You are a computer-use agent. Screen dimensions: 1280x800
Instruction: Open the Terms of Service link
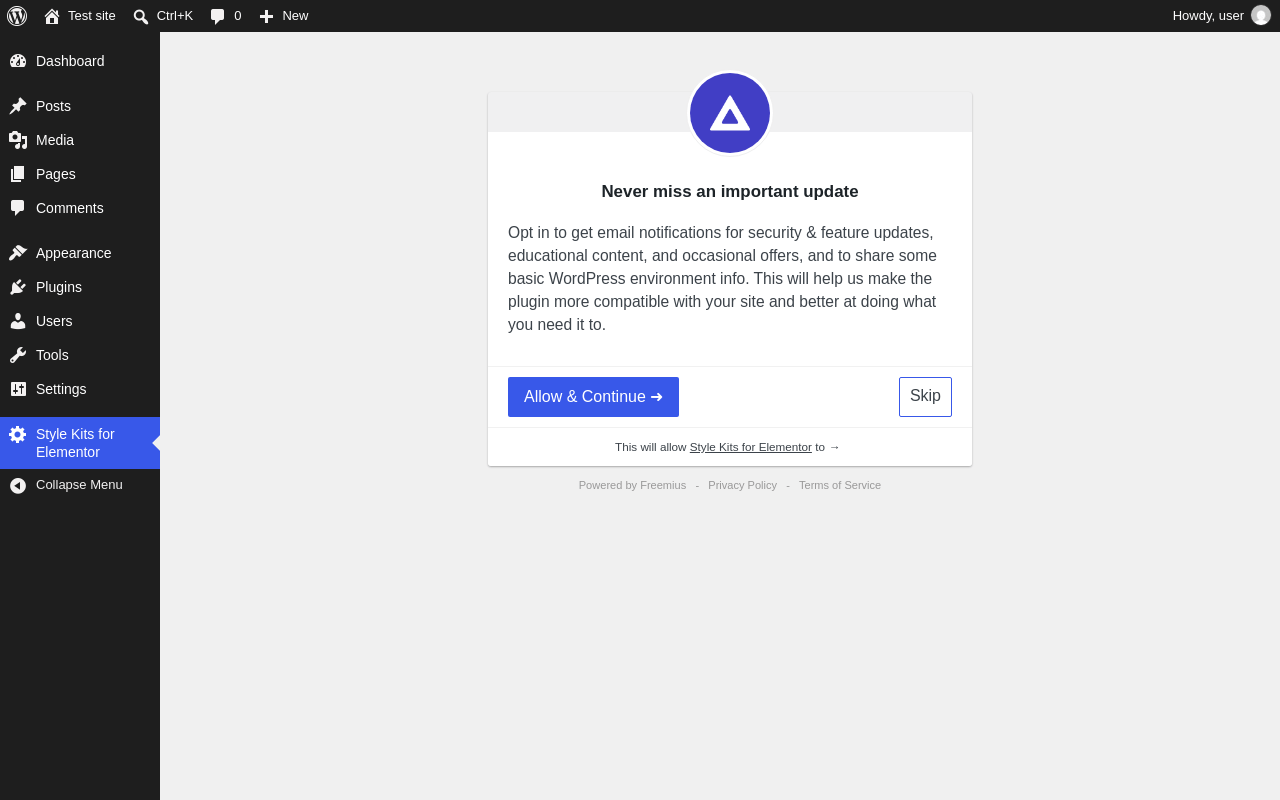coord(840,485)
